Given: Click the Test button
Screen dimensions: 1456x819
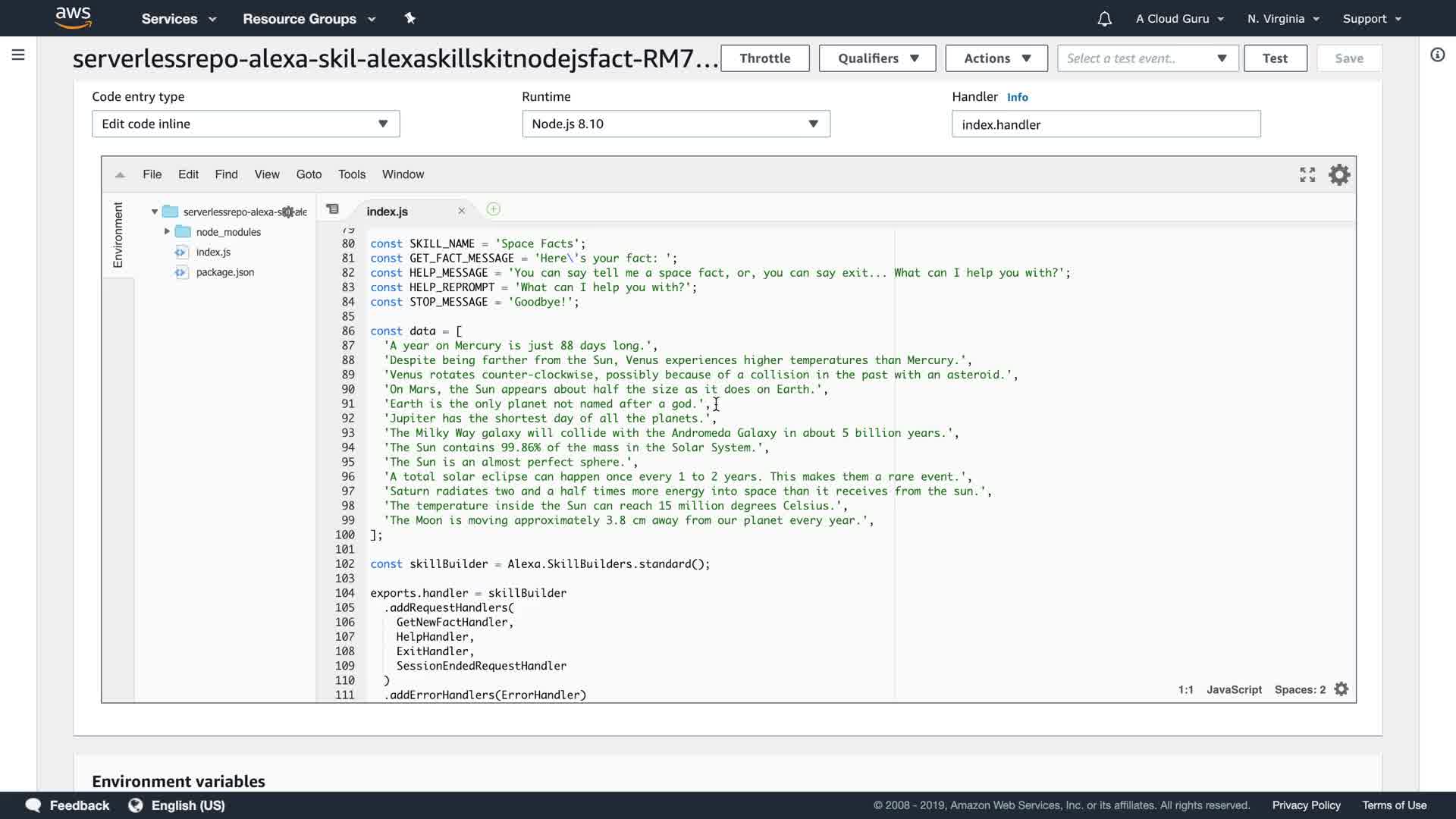Looking at the screenshot, I should click(x=1275, y=58).
